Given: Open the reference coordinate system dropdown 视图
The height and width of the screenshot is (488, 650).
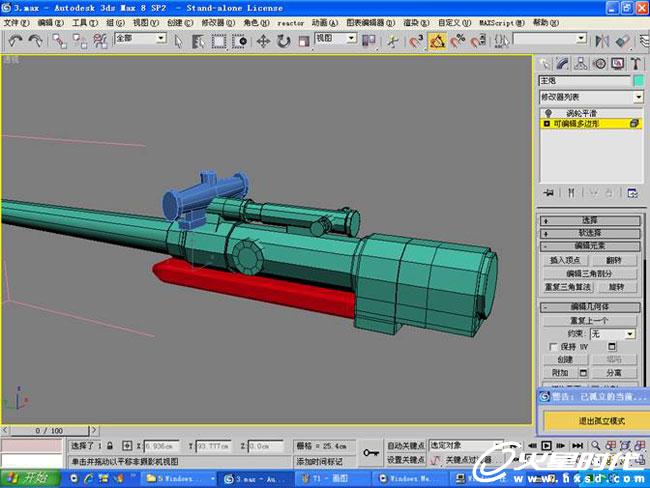Looking at the screenshot, I should point(336,39).
